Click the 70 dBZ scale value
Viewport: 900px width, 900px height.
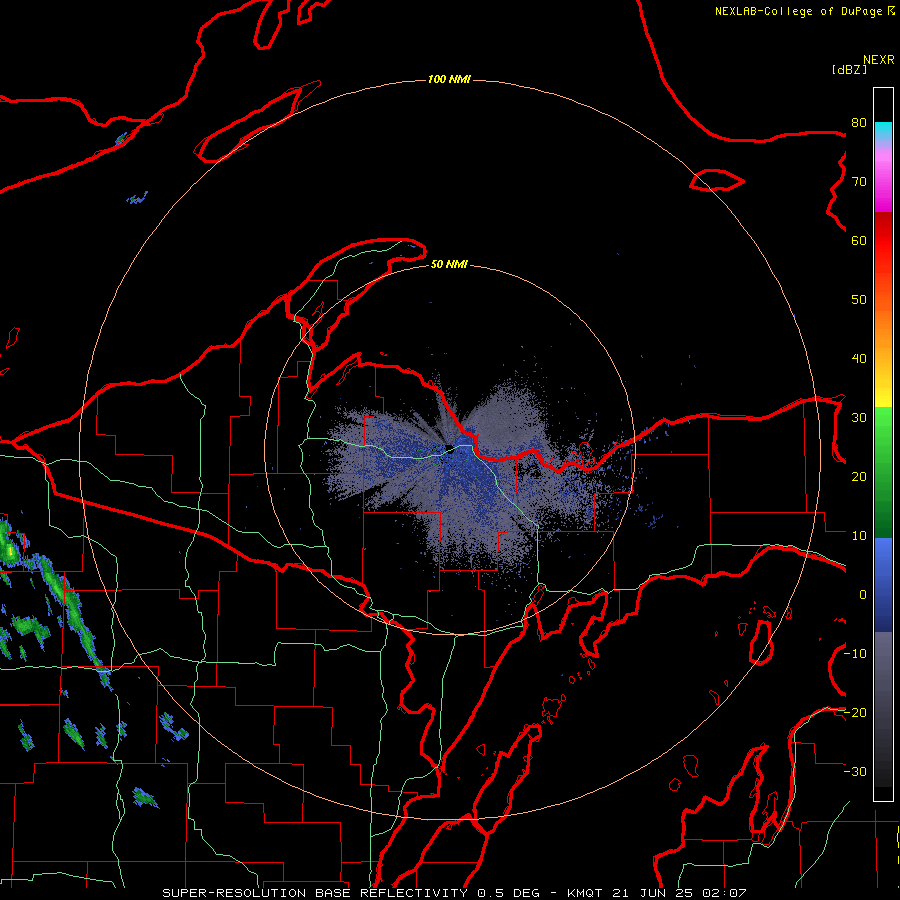coord(859,181)
